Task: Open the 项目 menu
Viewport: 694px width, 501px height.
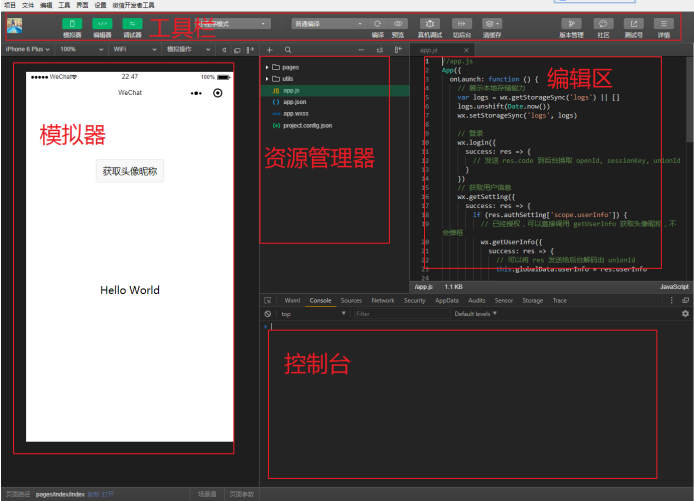Action: (x=10, y=5)
